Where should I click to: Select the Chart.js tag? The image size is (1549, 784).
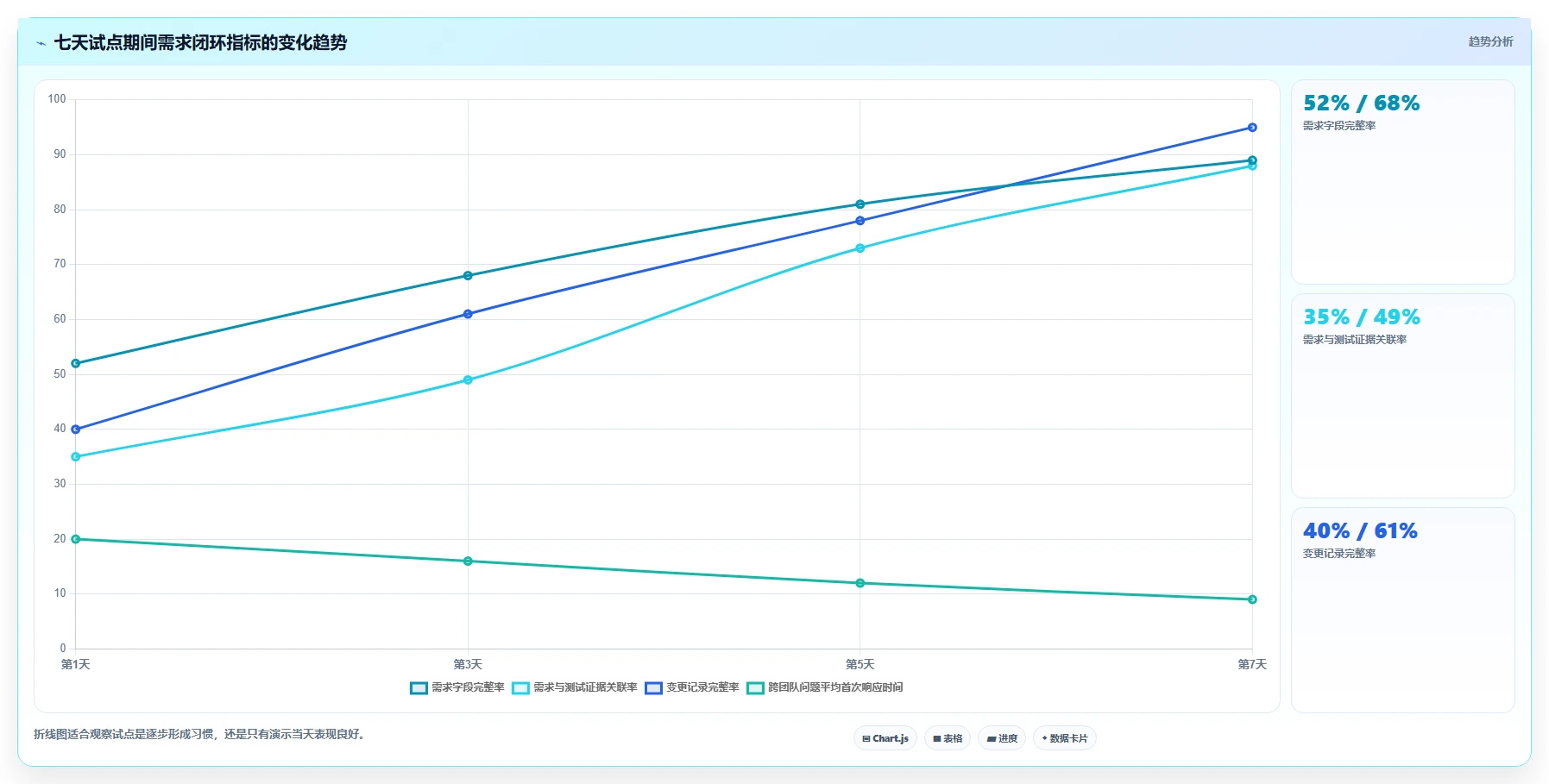pos(885,738)
